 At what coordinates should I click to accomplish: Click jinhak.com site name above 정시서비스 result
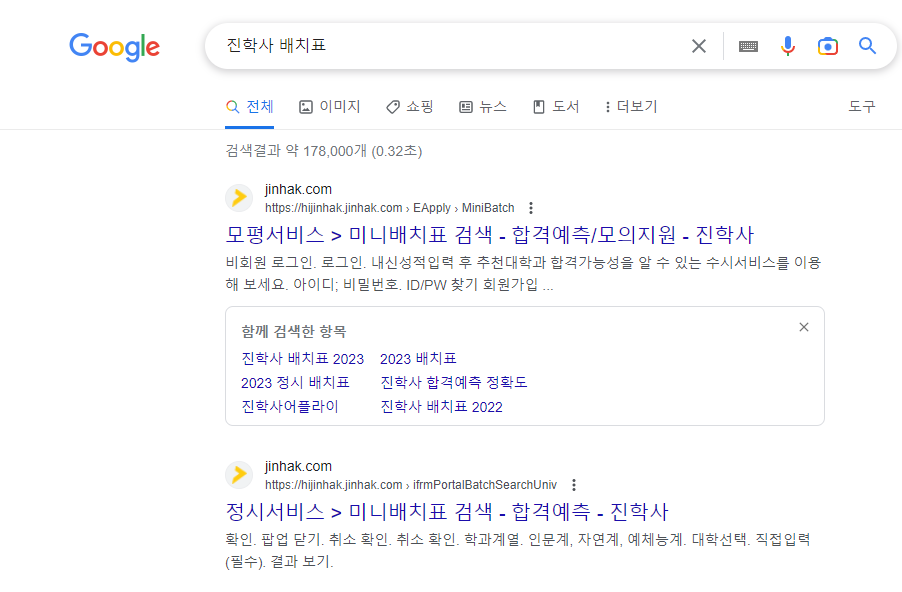298,466
